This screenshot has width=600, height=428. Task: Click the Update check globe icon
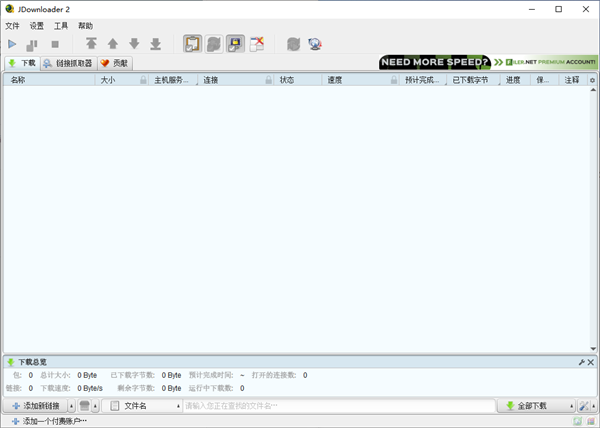point(315,44)
